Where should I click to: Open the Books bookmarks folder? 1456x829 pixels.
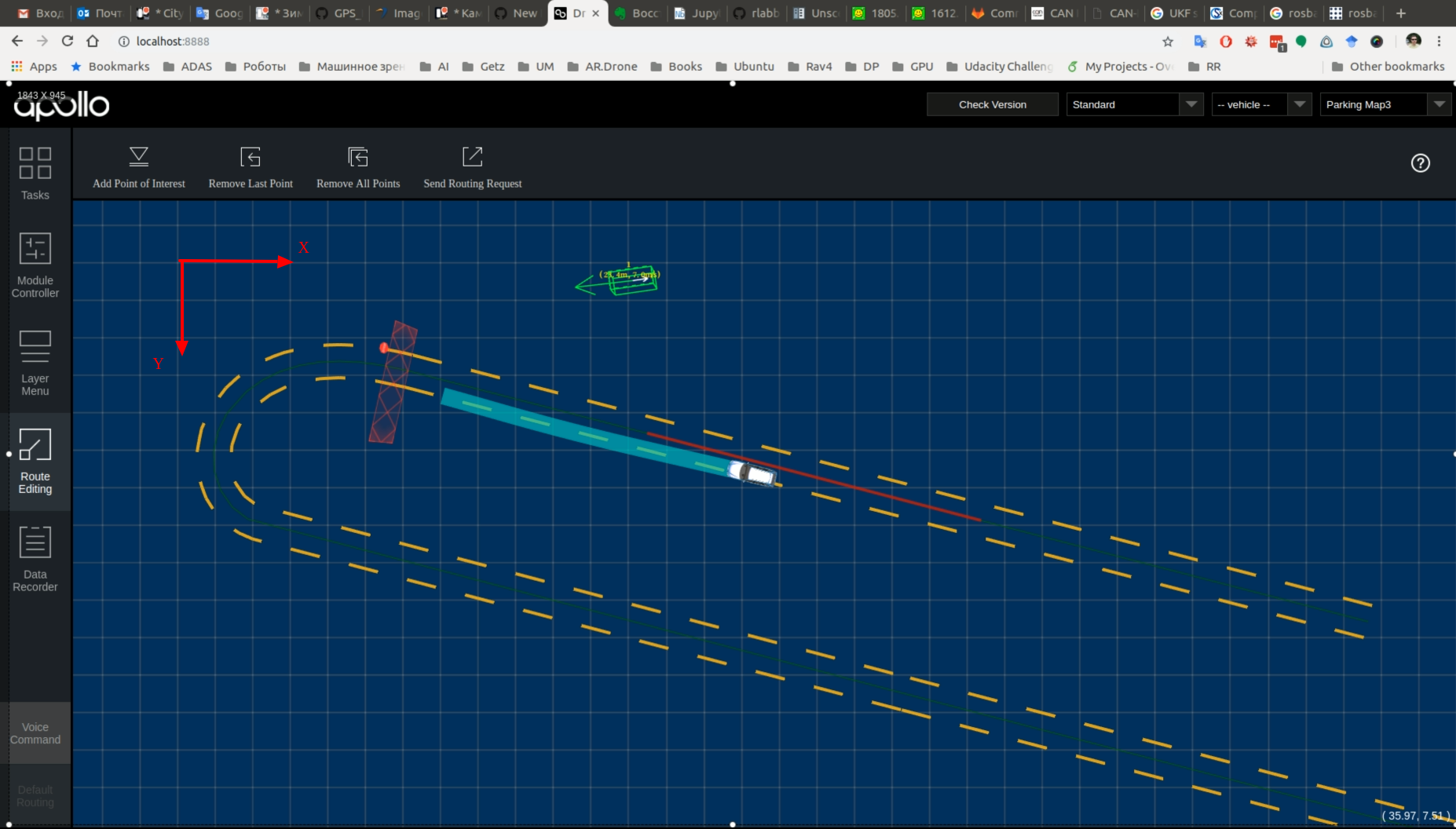click(x=676, y=67)
